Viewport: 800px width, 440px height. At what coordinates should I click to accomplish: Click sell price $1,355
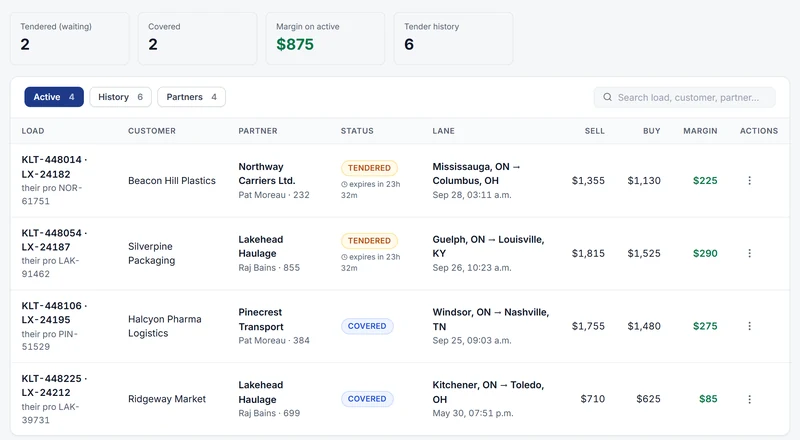coord(588,181)
